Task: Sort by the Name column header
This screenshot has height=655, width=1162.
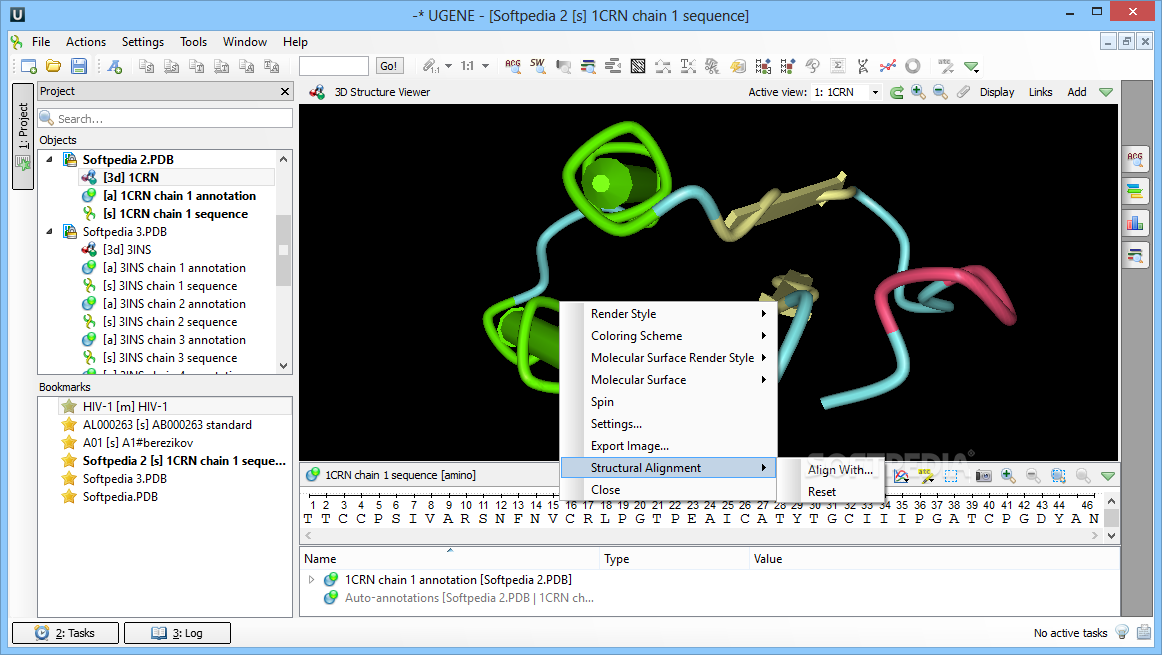Action: (450, 559)
